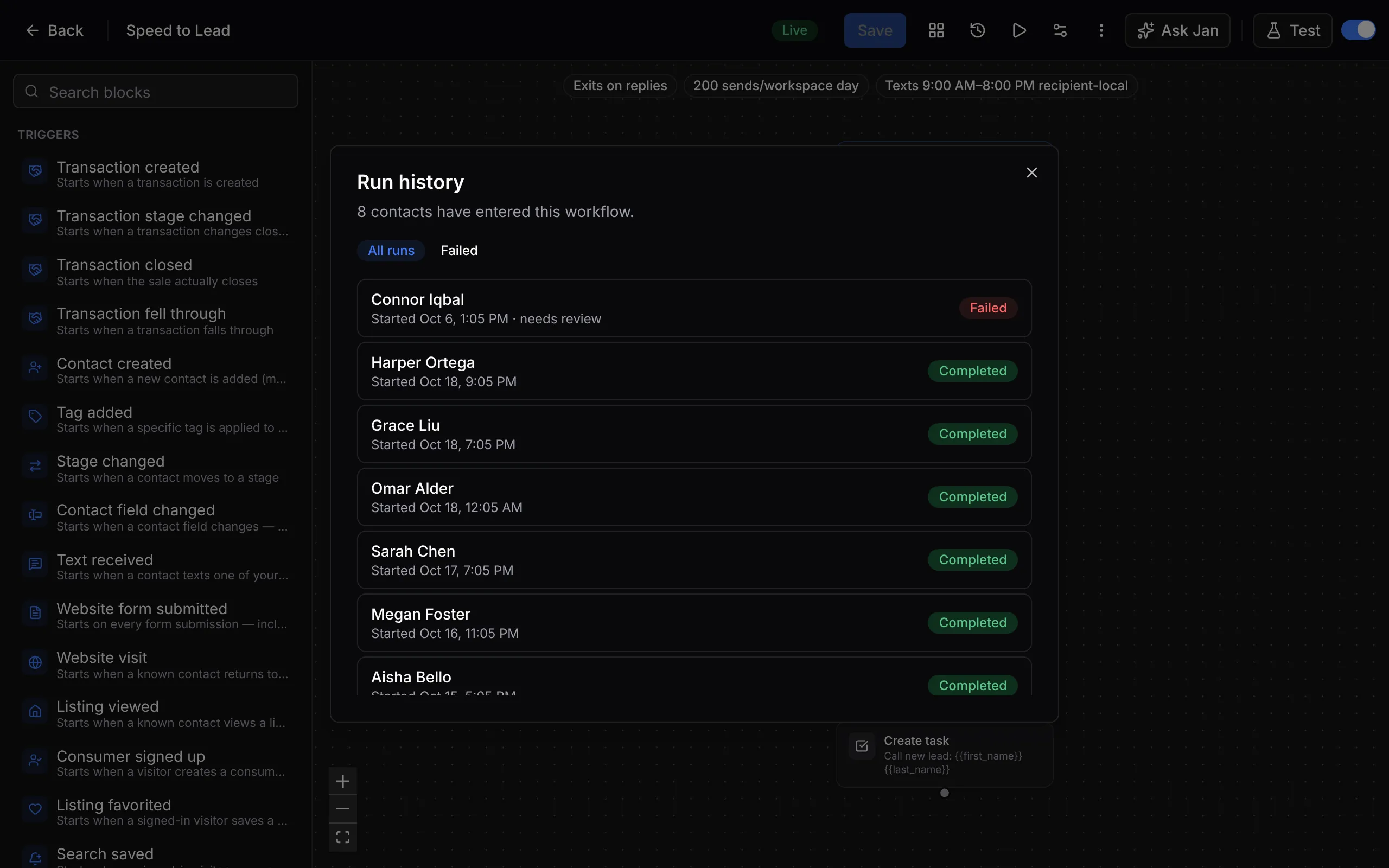Open run history clock icon

click(978, 30)
